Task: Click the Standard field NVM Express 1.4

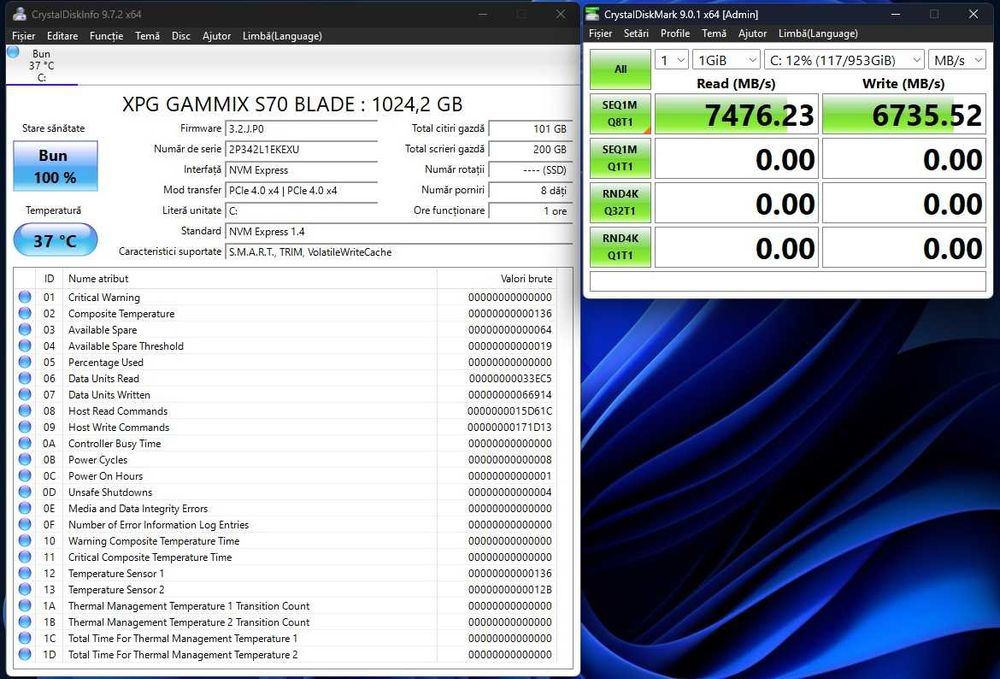Action: [399, 231]
